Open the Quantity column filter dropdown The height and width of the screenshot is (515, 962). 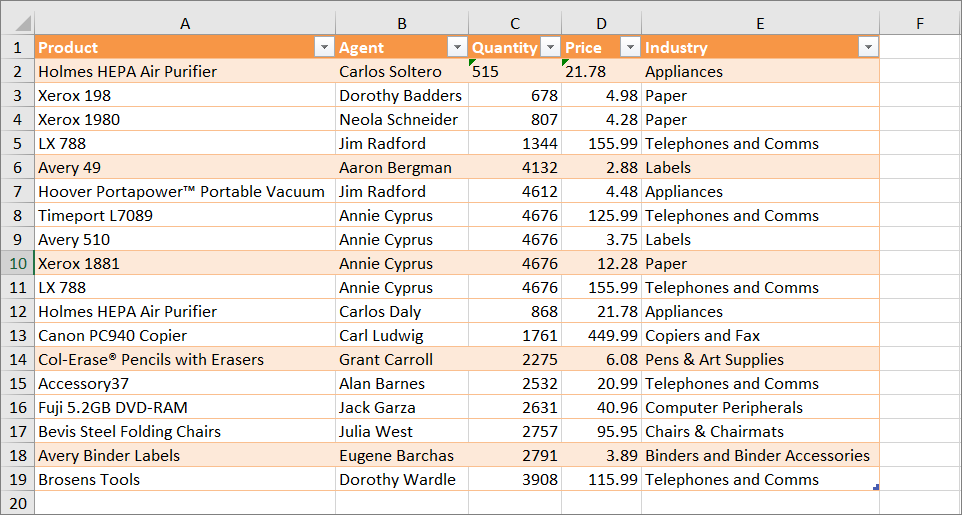pyautogui.click(x=550, y=47)
